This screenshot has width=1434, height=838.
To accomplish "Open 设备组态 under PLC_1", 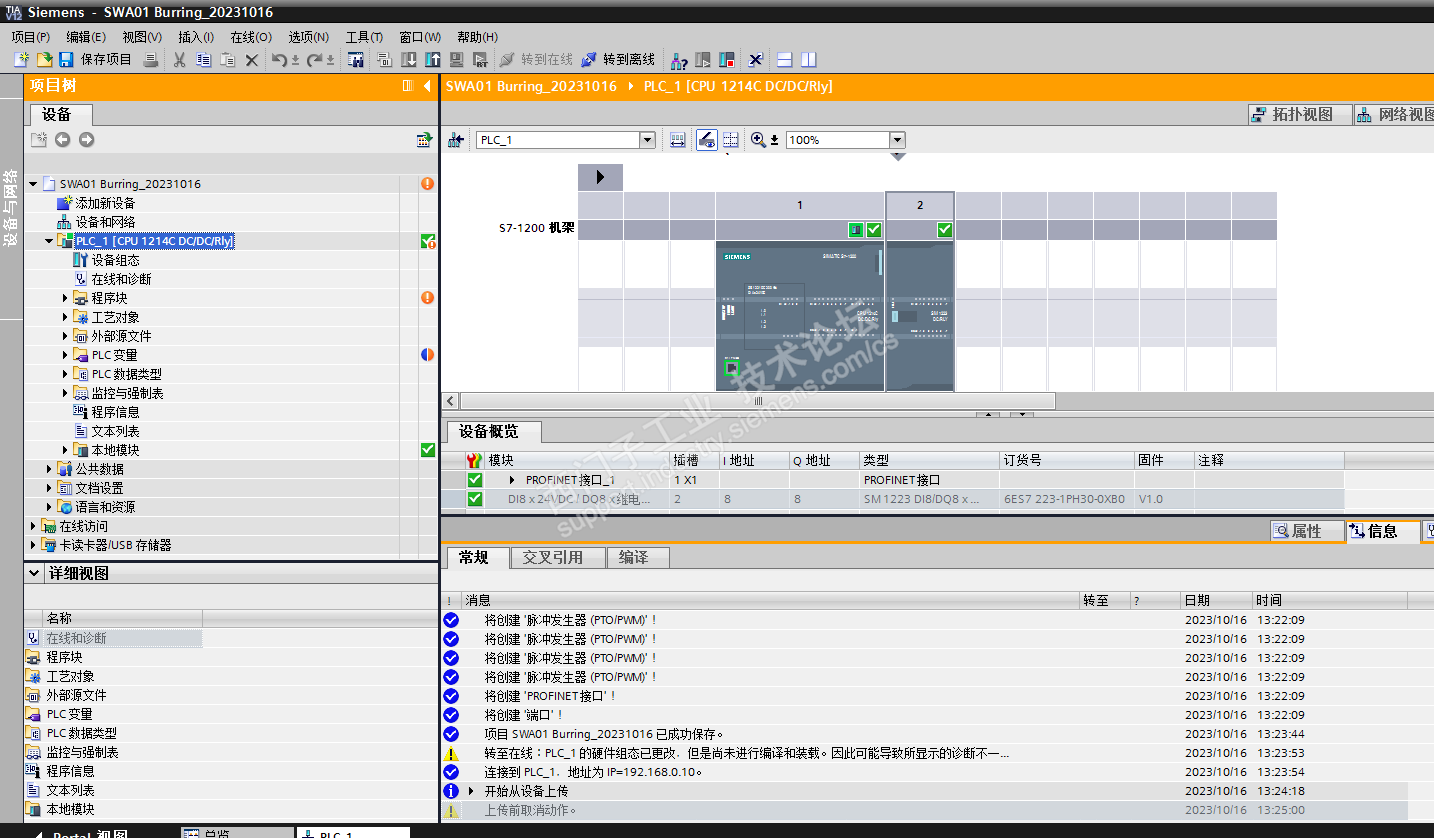I will tap(115, 260).
